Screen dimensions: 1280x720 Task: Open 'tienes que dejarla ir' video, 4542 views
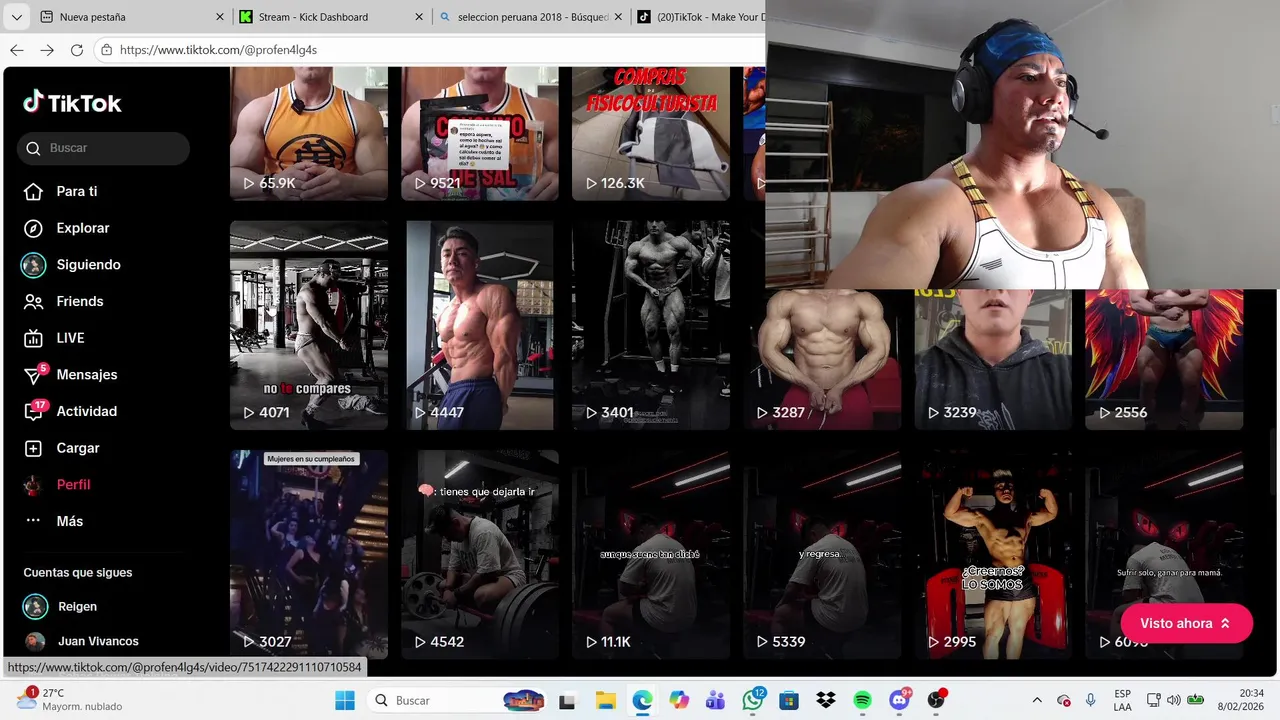(x=480, y=554)
